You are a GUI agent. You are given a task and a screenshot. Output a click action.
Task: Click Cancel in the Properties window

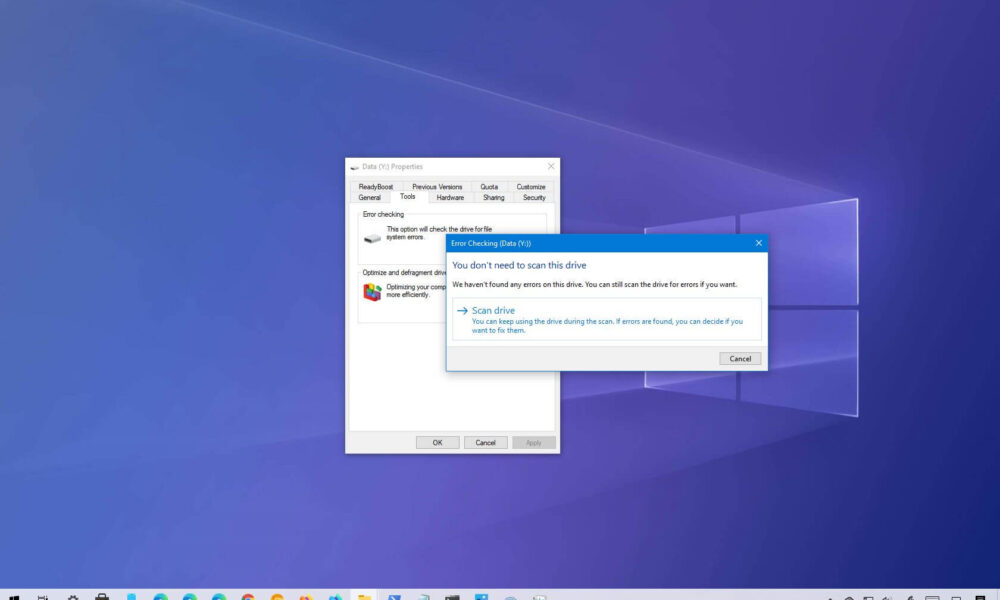pyautogui.click(x=485, y=441)
